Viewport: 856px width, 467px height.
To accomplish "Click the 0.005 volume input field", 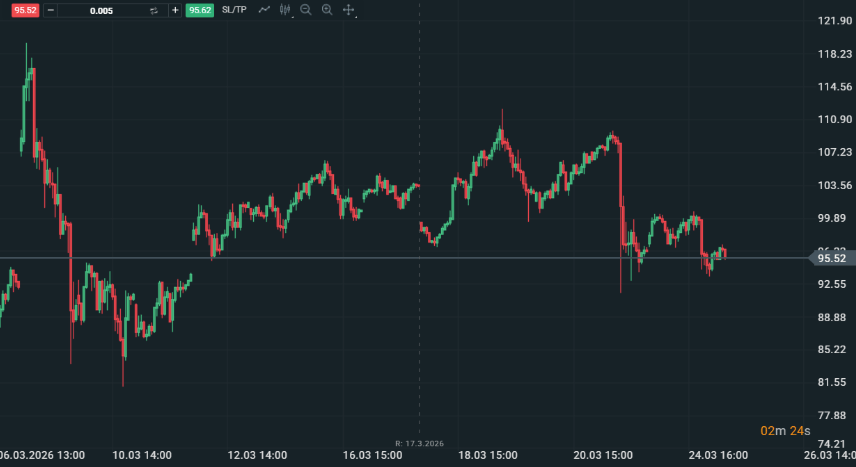I will pyautogui.click(x=101, y=10).
